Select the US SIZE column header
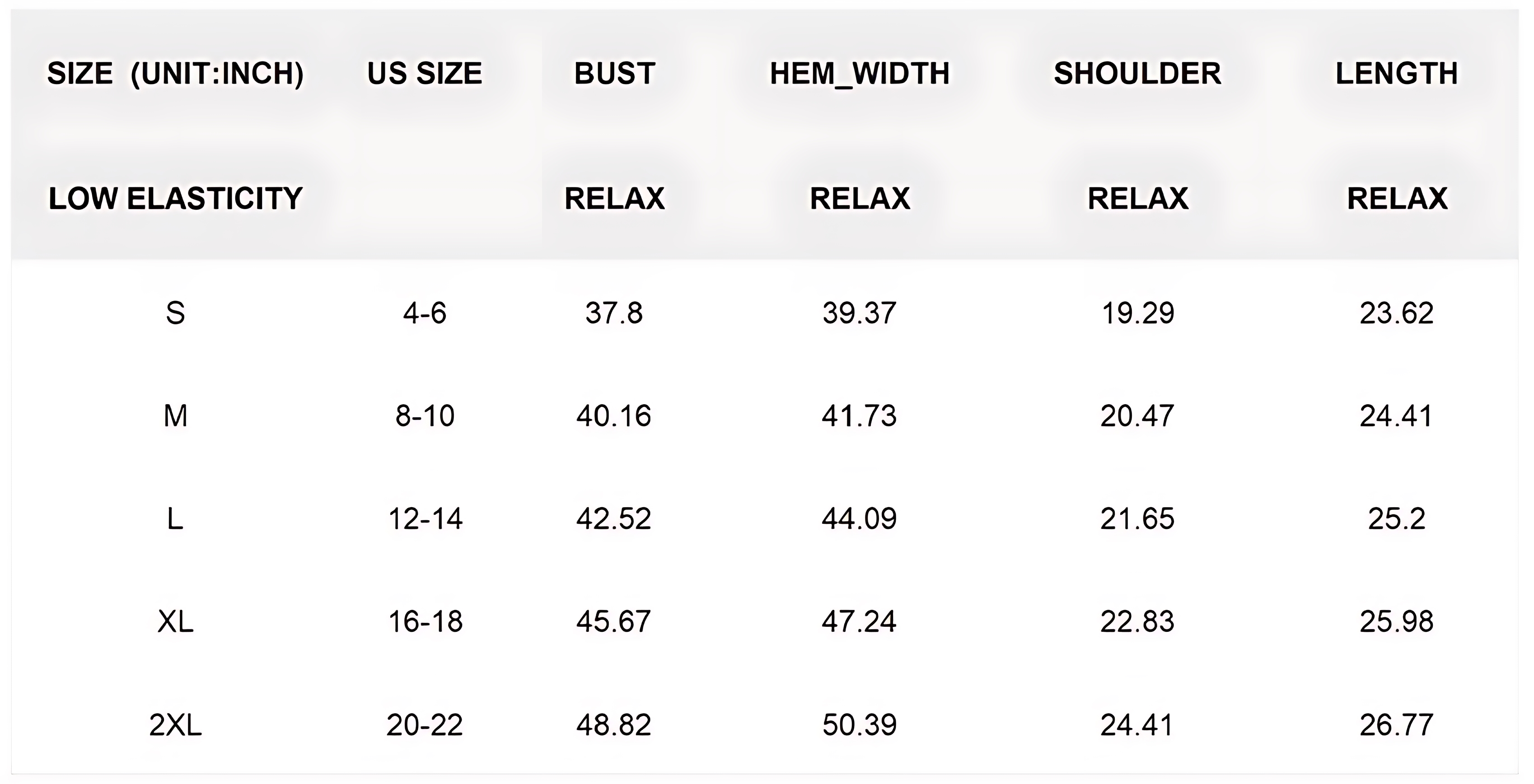 coord(425,74)
